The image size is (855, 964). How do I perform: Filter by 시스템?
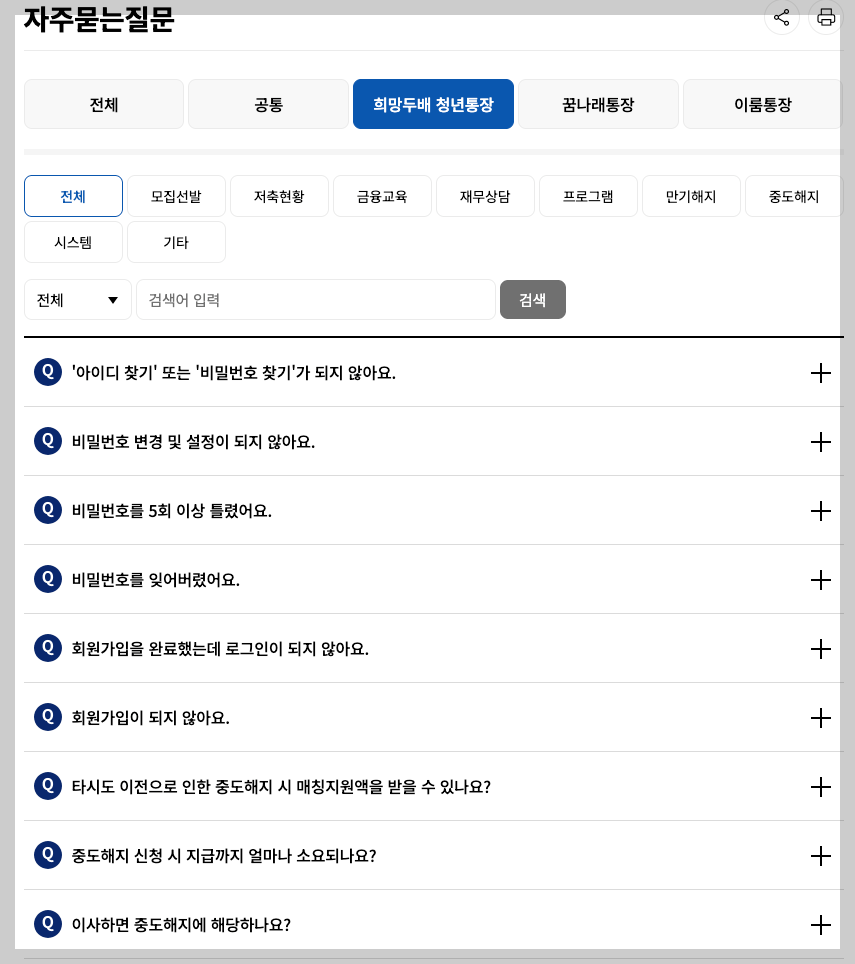pyautogui.click(x=73, y=242)
